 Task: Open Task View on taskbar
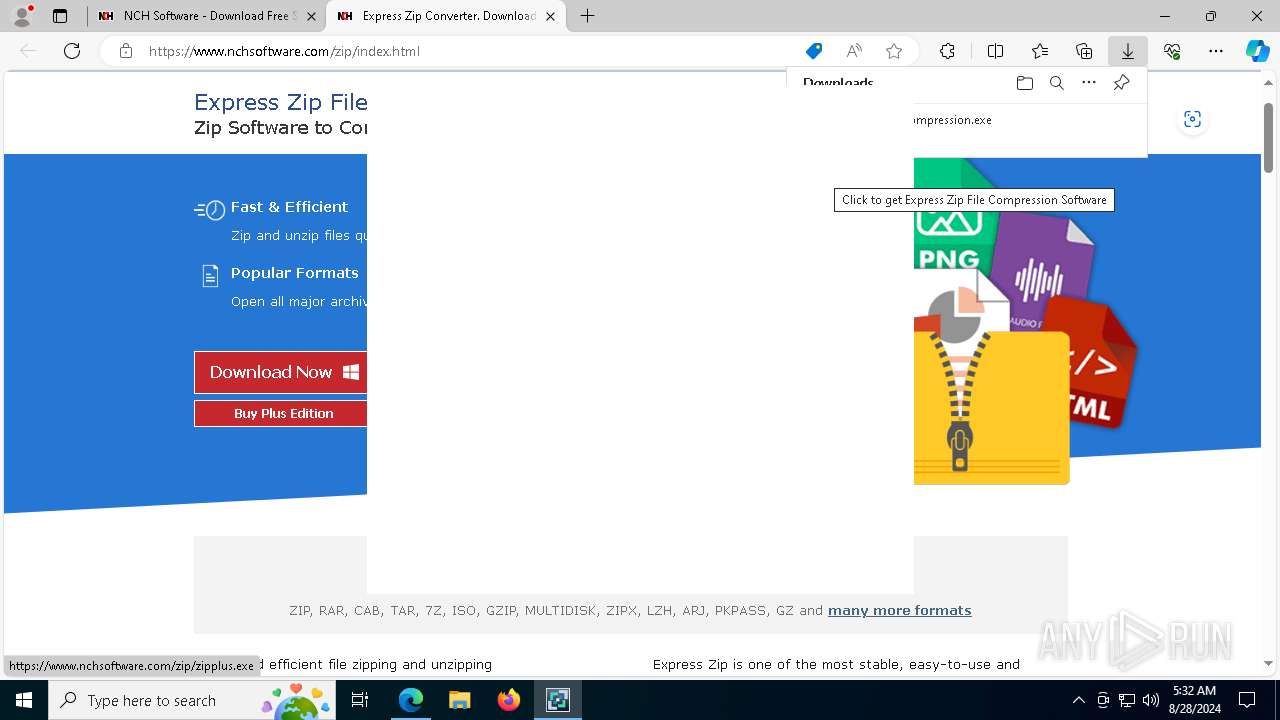click(360, 700)
